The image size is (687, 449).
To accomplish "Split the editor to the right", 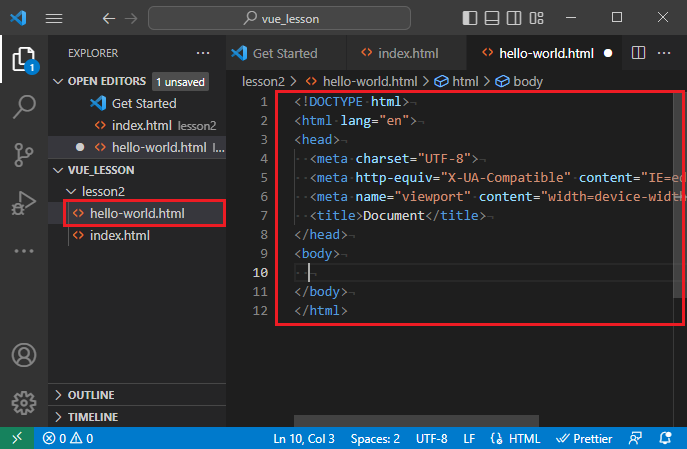I will pos(638,53).
